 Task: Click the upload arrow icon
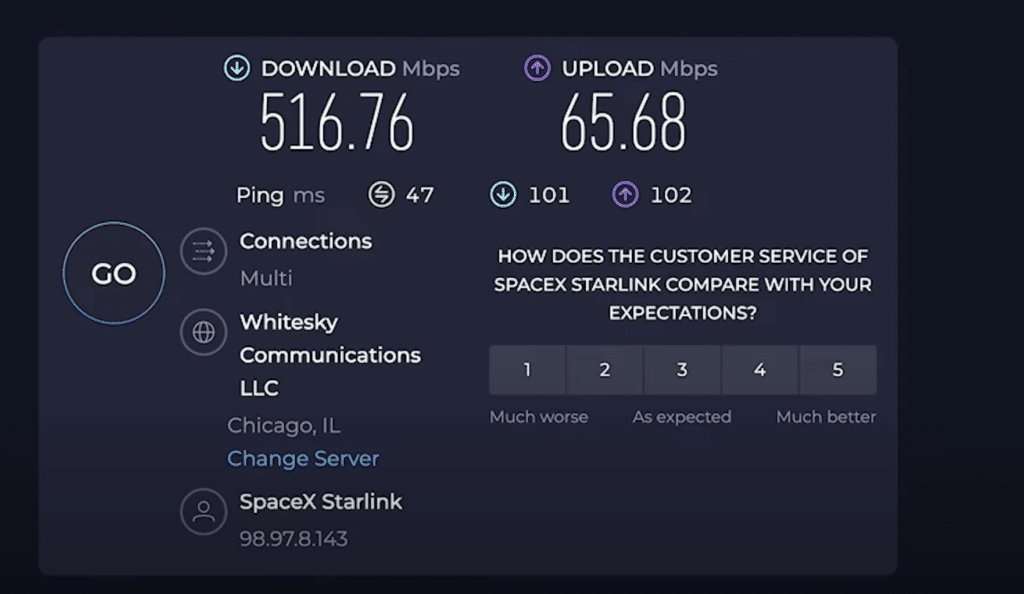(537, 68)
